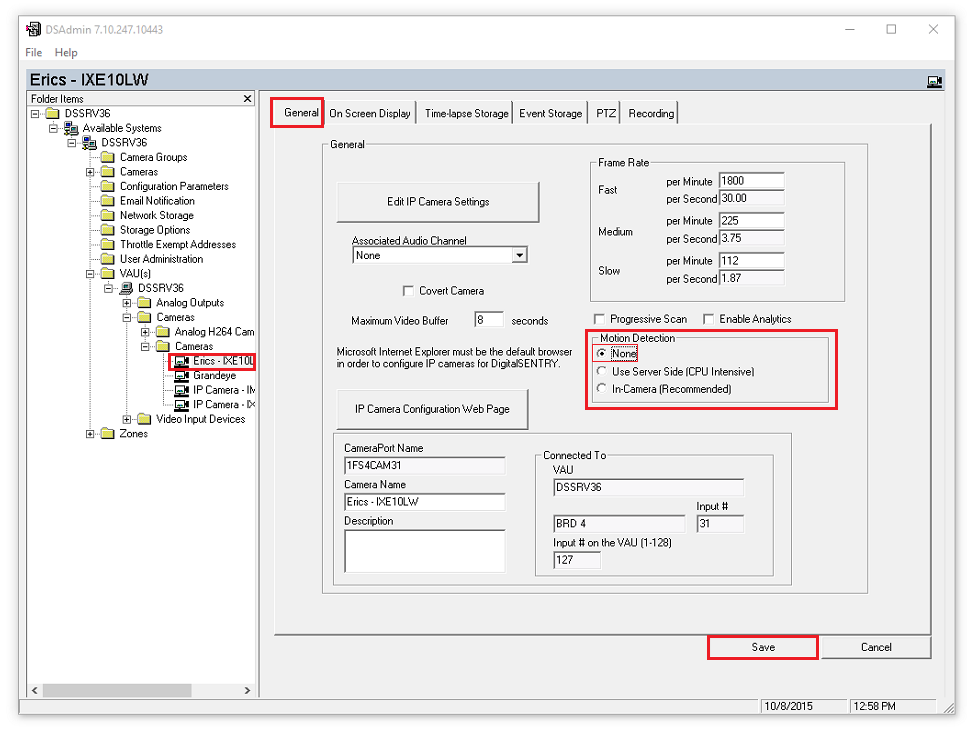Check the Progressive Scan option
This screenshot has height=731, width=975.
pyautogui.click(x=598, y=318)
